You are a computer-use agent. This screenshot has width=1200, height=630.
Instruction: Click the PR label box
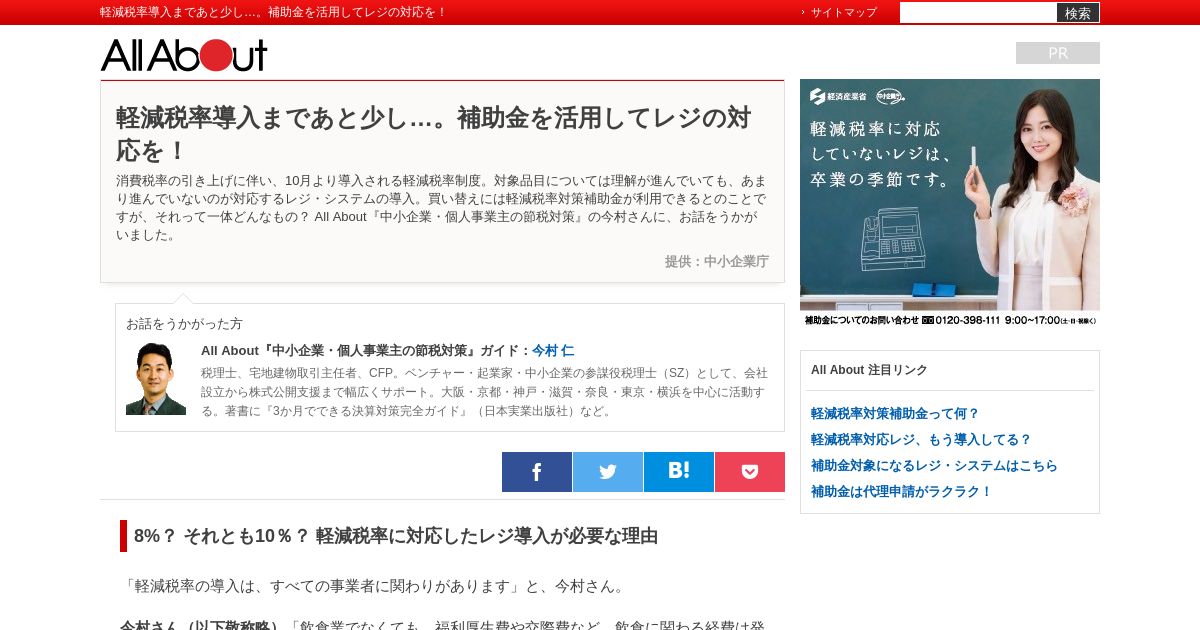tap(1058, 53)
